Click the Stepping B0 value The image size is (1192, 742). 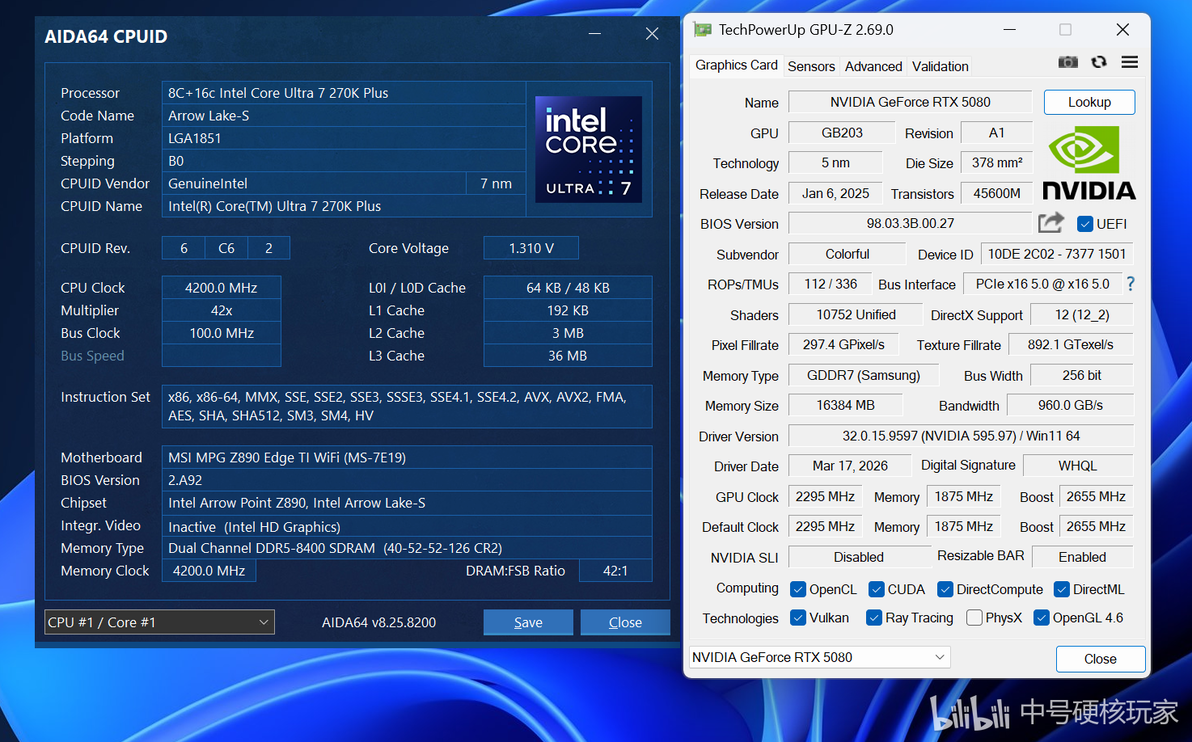point(344,161)
